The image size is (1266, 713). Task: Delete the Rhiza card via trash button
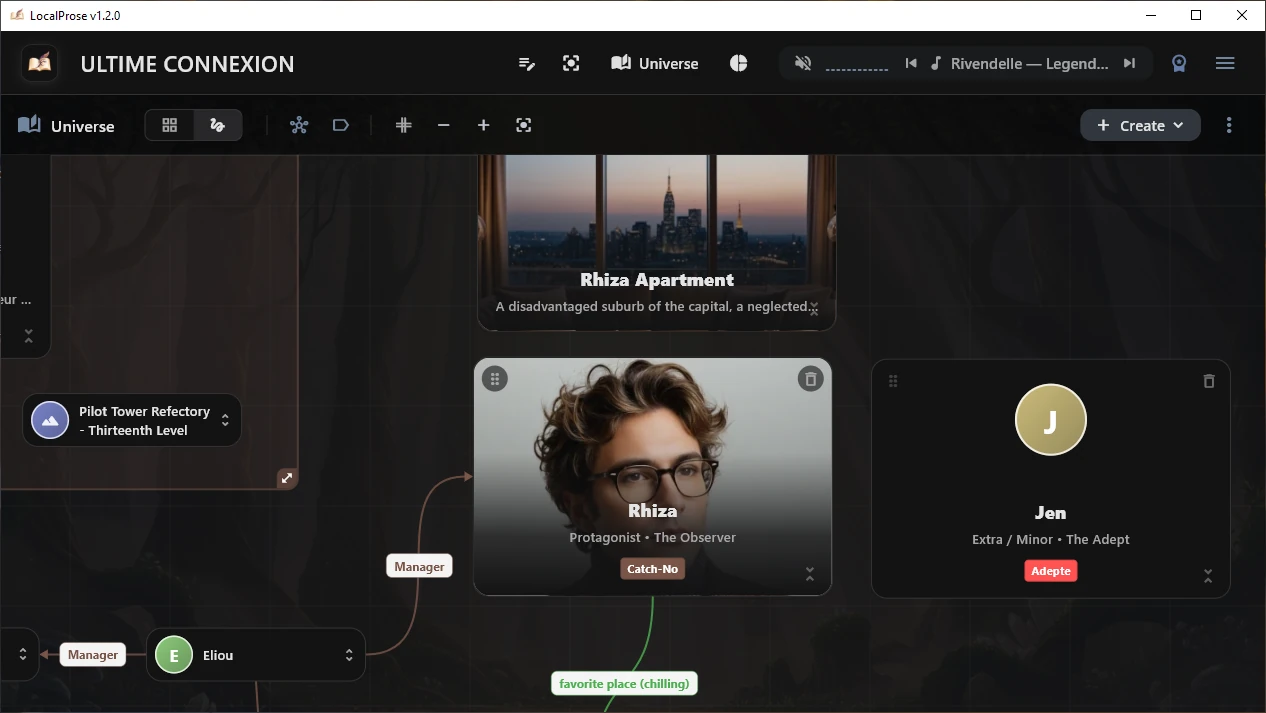tap(810, 378)
